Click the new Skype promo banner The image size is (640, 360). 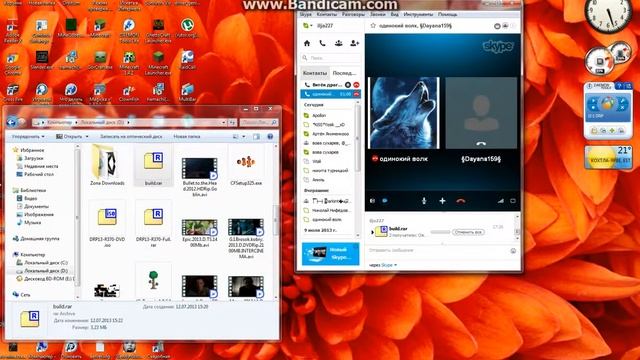pyautogui.click(x=331, y=253)
